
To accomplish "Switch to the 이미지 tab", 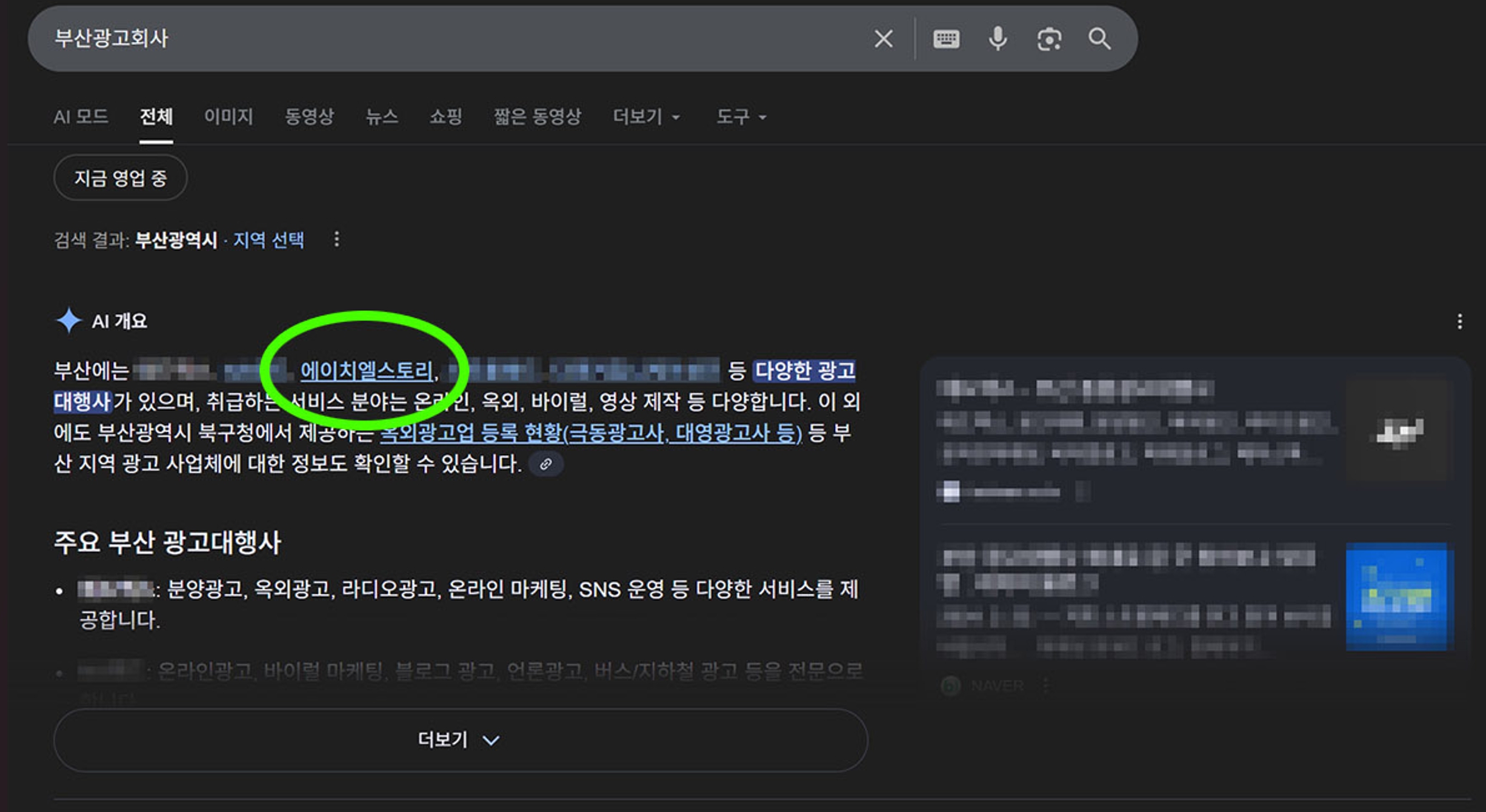I will click(x=228, y=116).
